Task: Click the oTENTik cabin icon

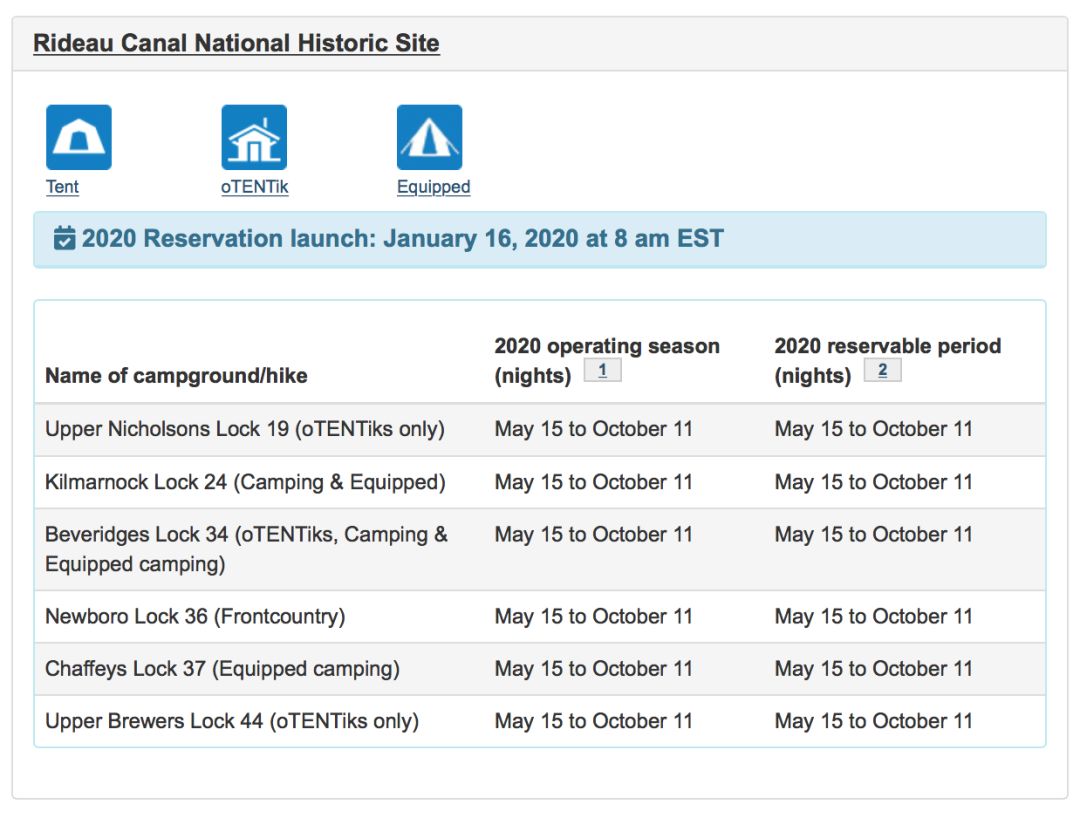Action: (254, 138)
